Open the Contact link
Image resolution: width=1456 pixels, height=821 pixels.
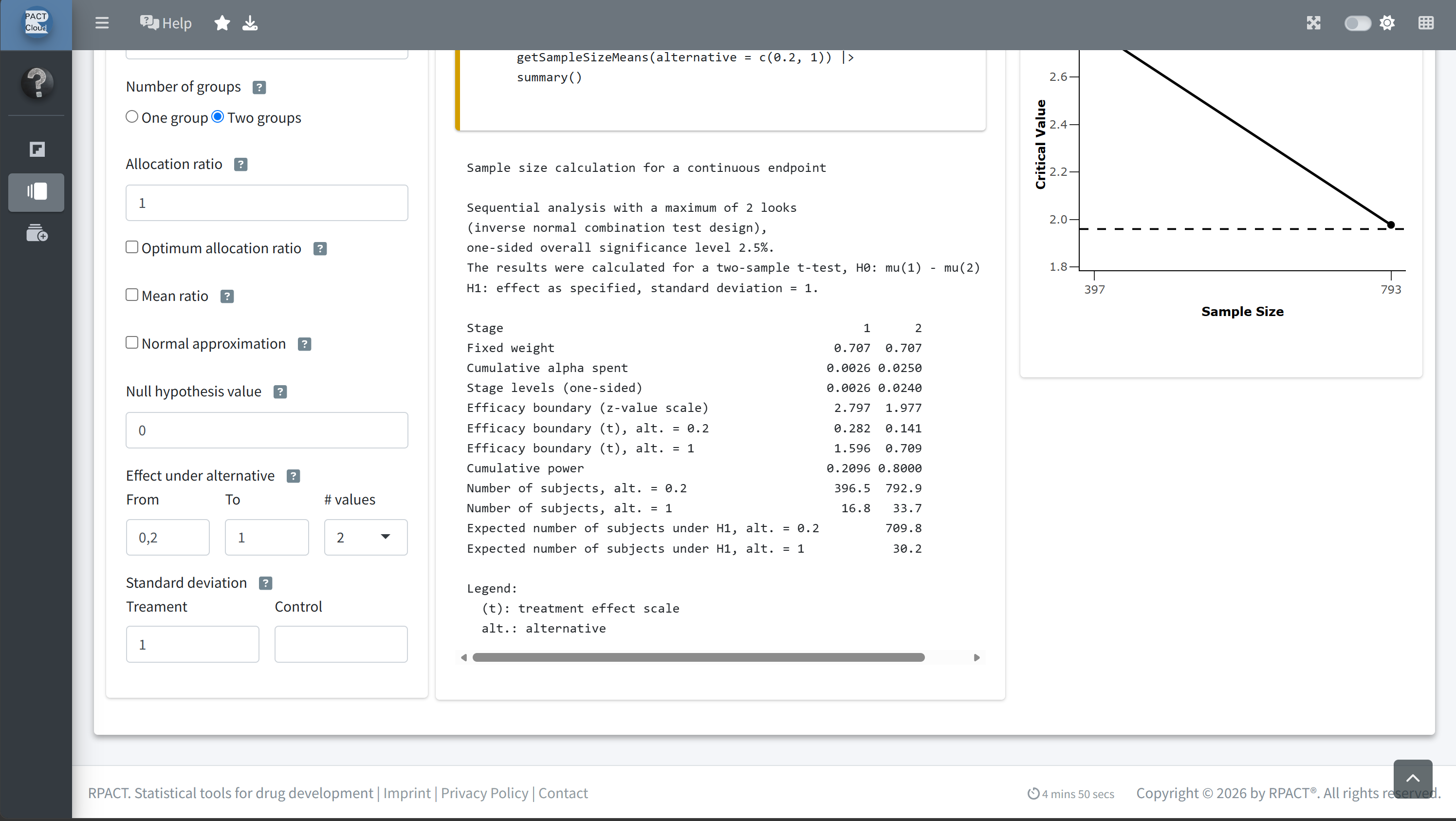[x=563, y=793]
